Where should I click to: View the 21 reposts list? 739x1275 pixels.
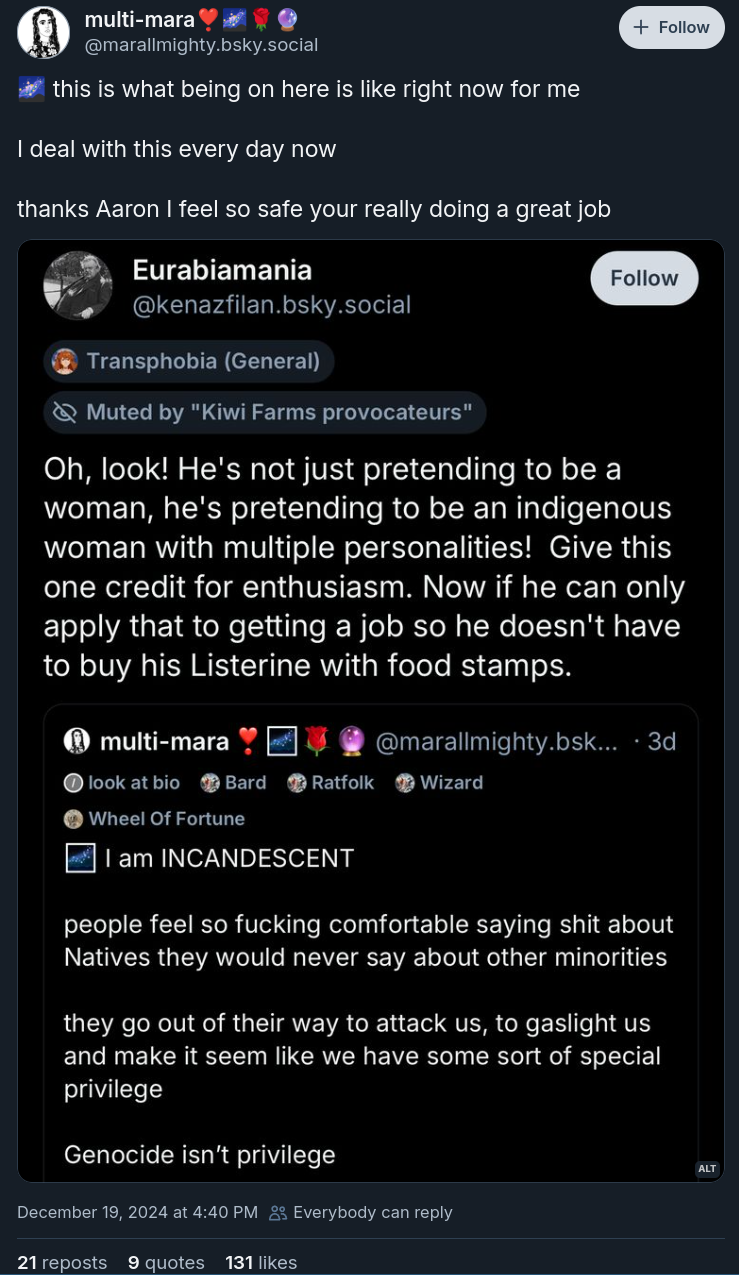62,1262
